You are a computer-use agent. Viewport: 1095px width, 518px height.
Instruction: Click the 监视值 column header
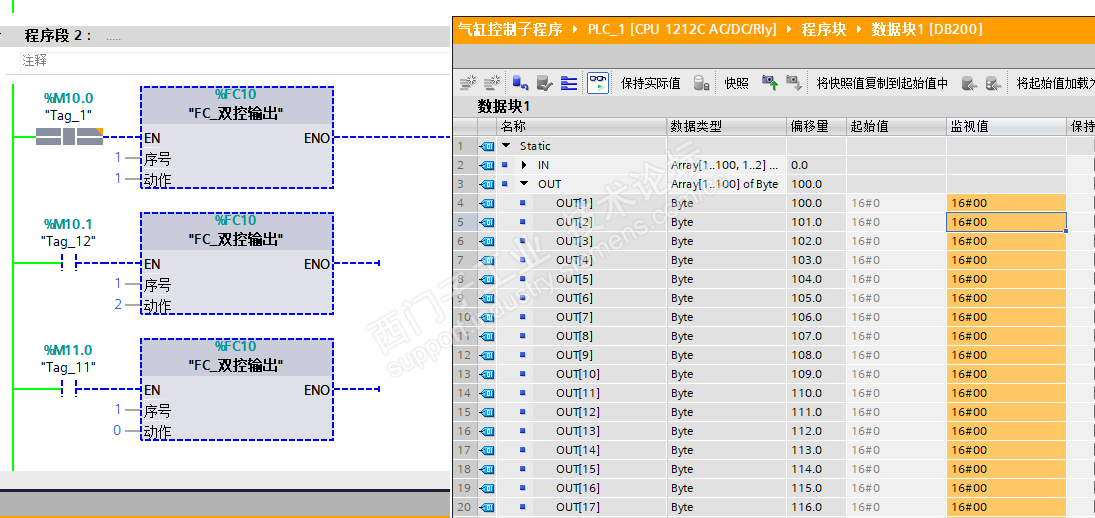[x=1006, y=126]
